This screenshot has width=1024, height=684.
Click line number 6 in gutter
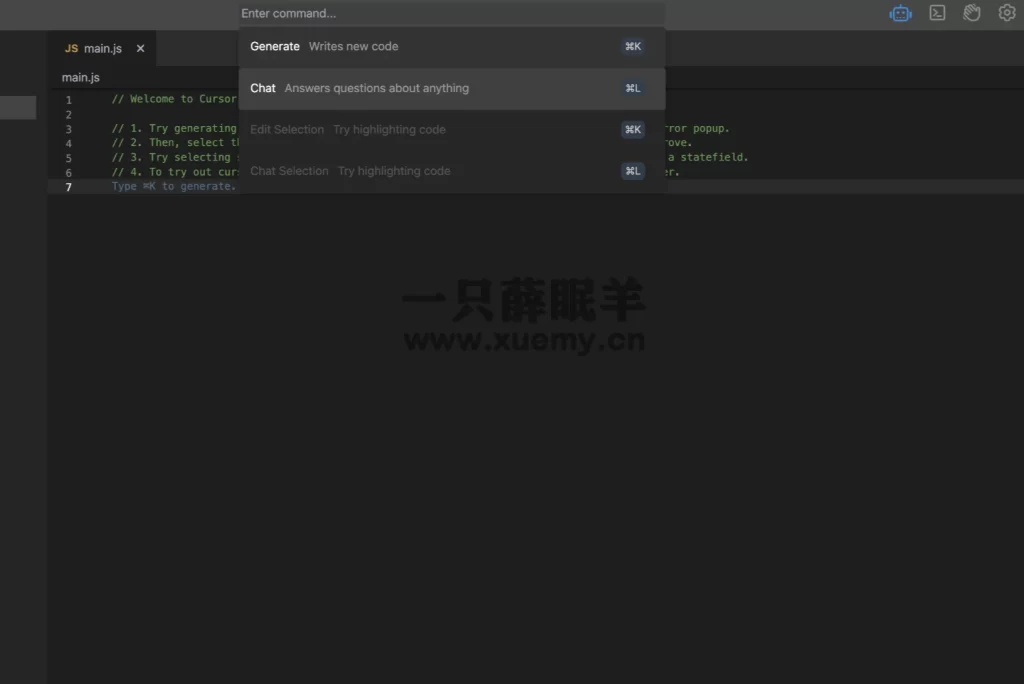pos(69,172)
